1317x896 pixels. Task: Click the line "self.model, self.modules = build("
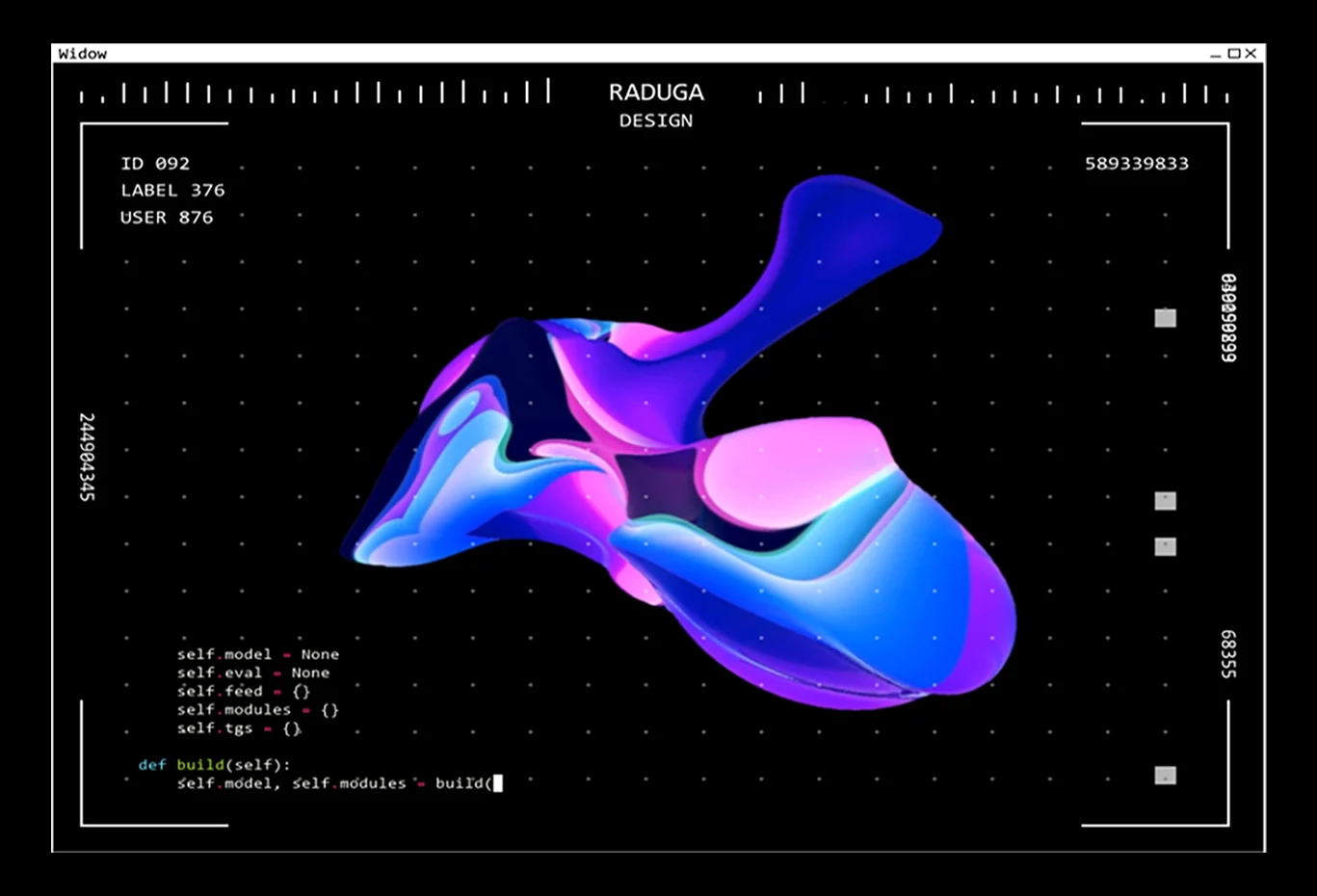(334, 783)
